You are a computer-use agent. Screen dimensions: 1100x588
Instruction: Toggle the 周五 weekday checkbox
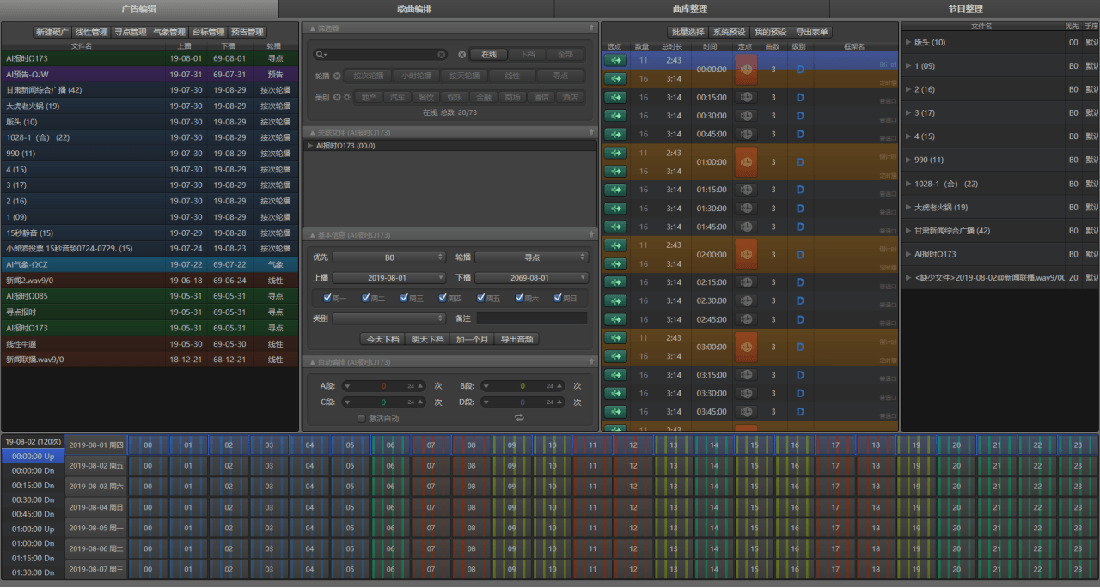tap(482, 297)
